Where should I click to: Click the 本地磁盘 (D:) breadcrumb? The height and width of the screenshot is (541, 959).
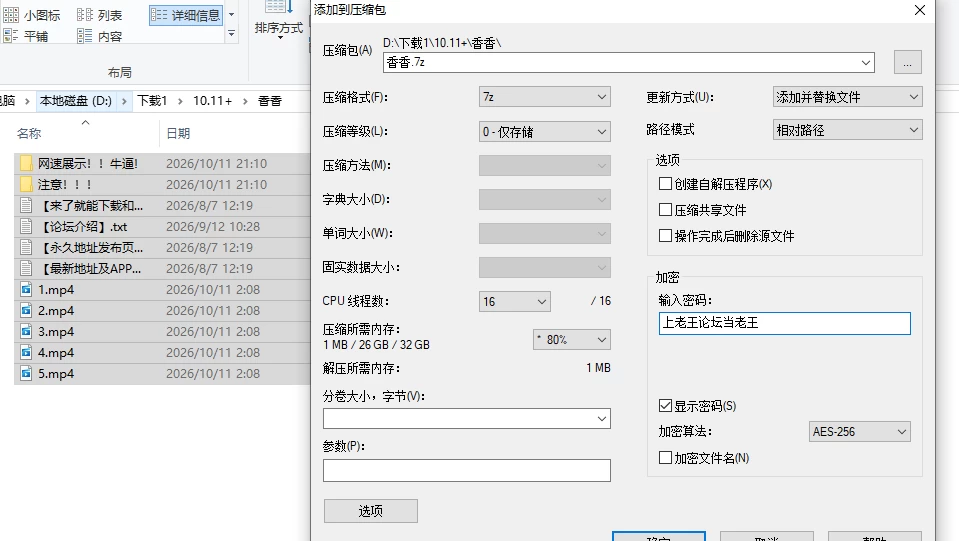(x=76, y=101)
